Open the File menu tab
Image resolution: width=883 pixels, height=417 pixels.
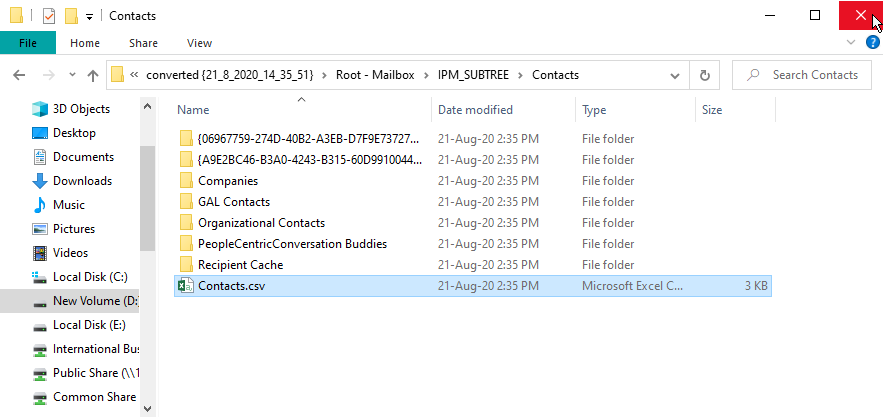(x=28, y=43)
